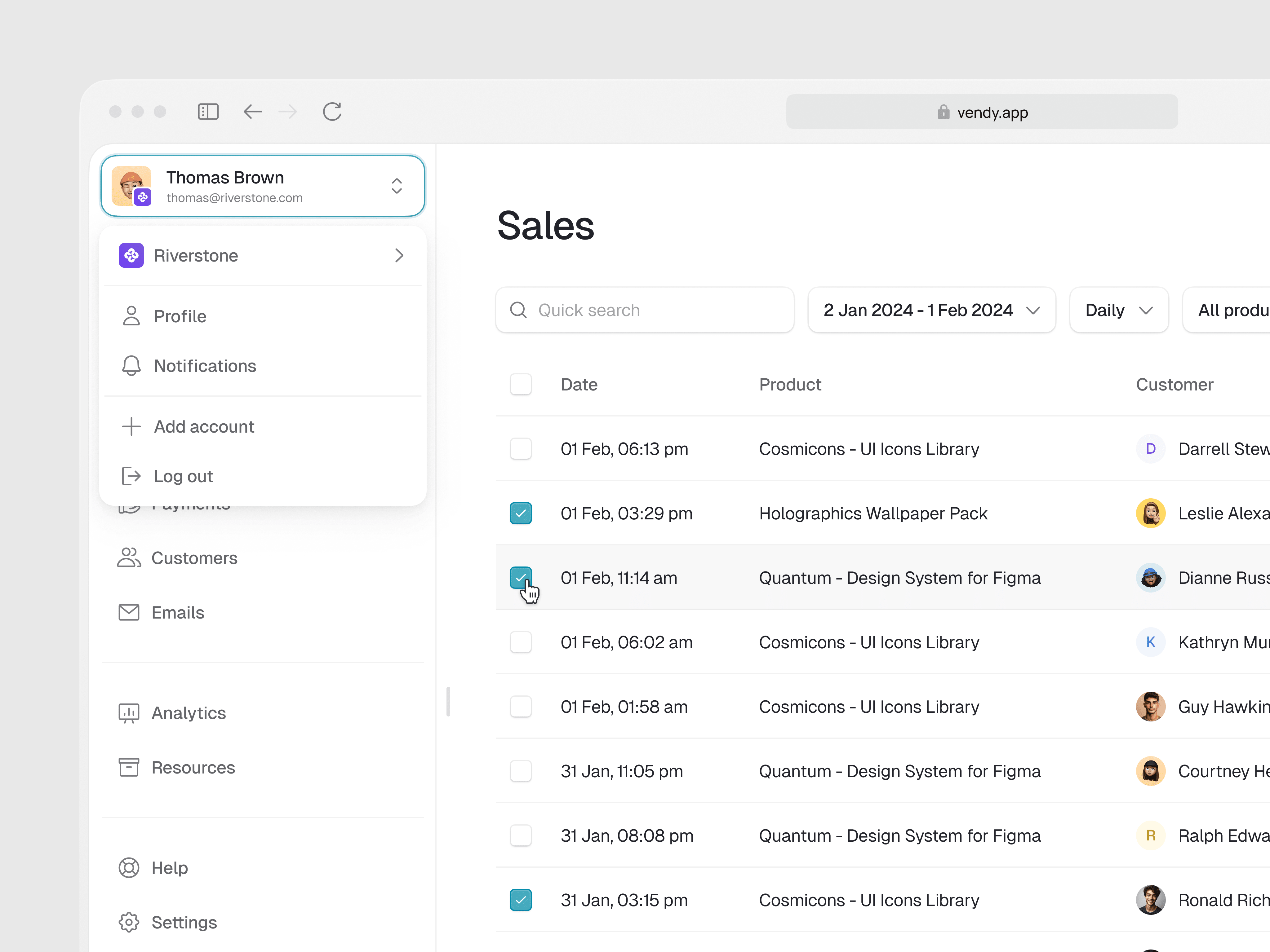This screenshot has height=952, width=1270.
Task: Toggle the browser sidebar panel icon
Action: coord(208,111)
